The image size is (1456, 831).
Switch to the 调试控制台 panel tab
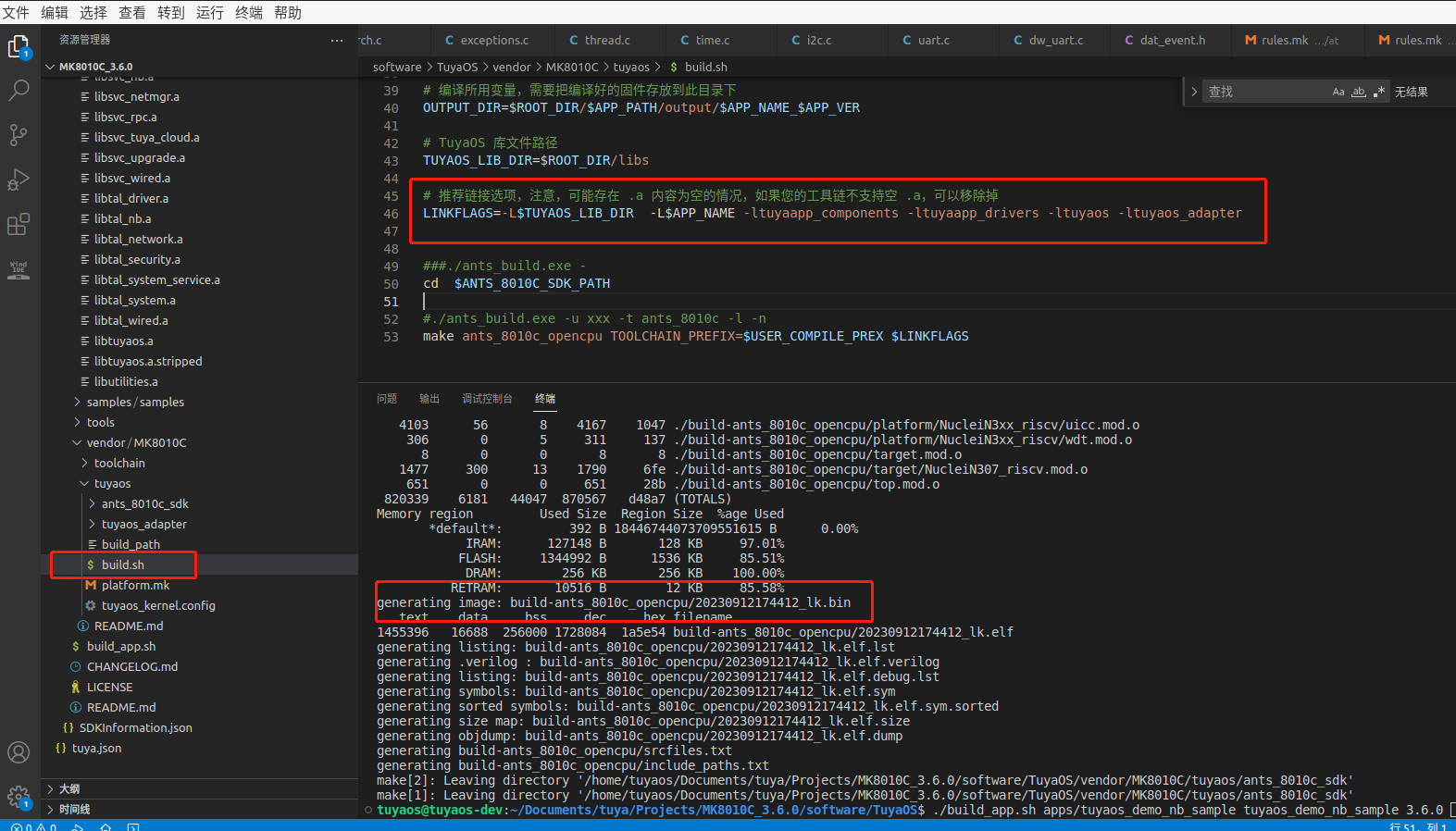tap(487, 398)
